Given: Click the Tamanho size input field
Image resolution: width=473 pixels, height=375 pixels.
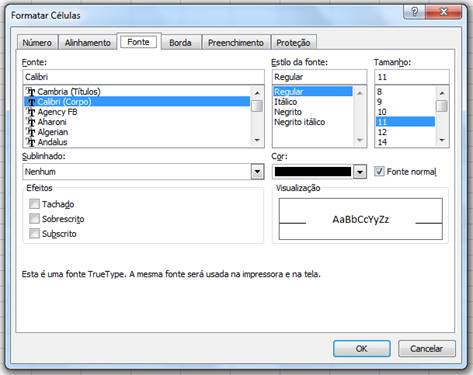Looking at the screenshot, I should coord(412,77).
